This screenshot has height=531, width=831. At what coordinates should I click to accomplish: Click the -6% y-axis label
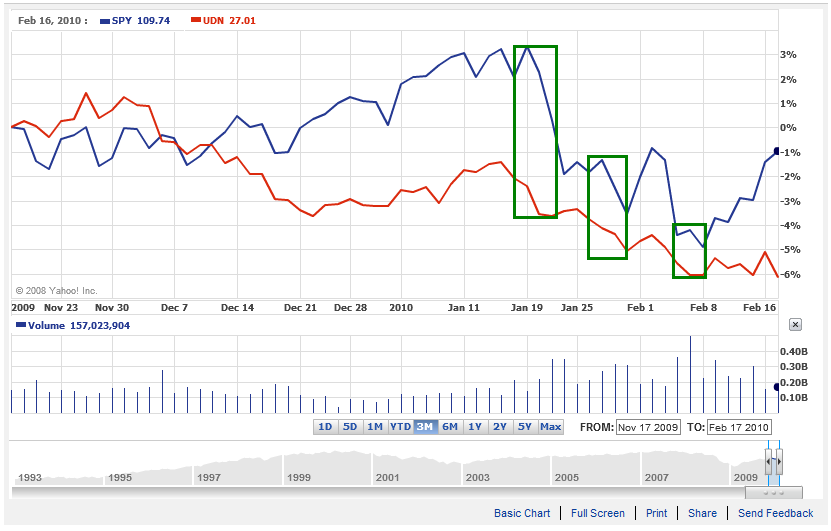coord(790,275)
